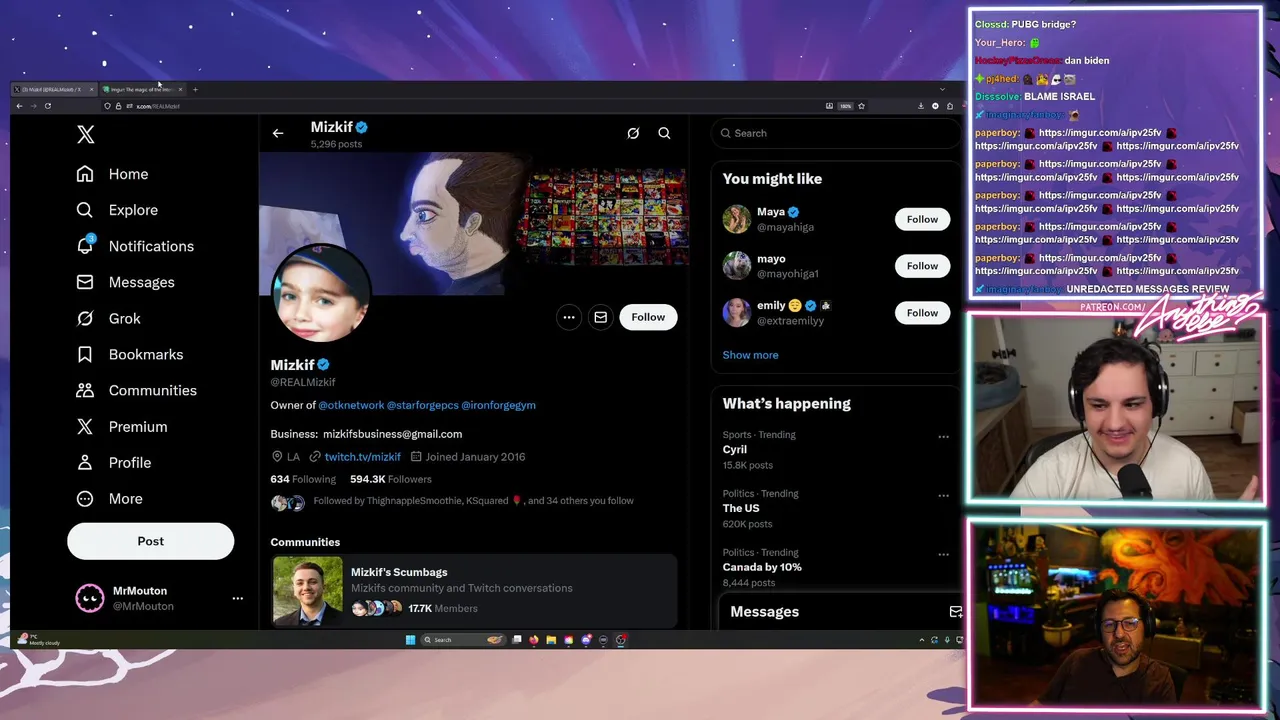Image resolution: width=1280 pixels, height=720 pixels.
Task: Open the @otknetwork link
Action: [351, 405]
